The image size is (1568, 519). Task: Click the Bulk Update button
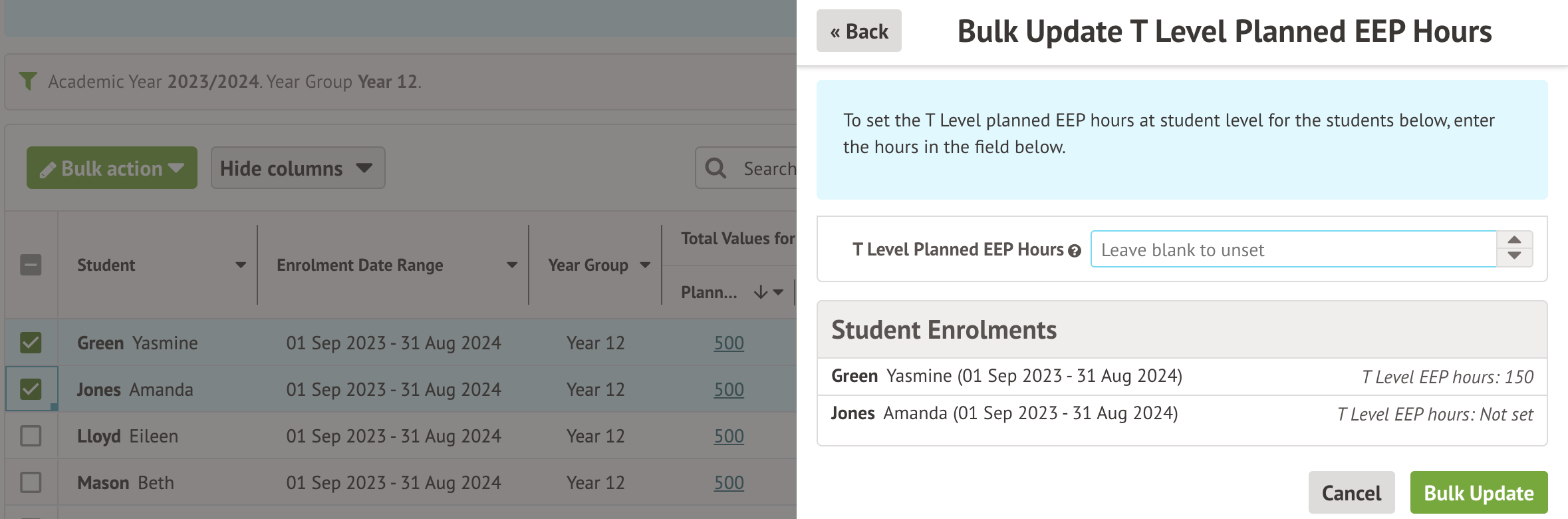click(1478, 492)
